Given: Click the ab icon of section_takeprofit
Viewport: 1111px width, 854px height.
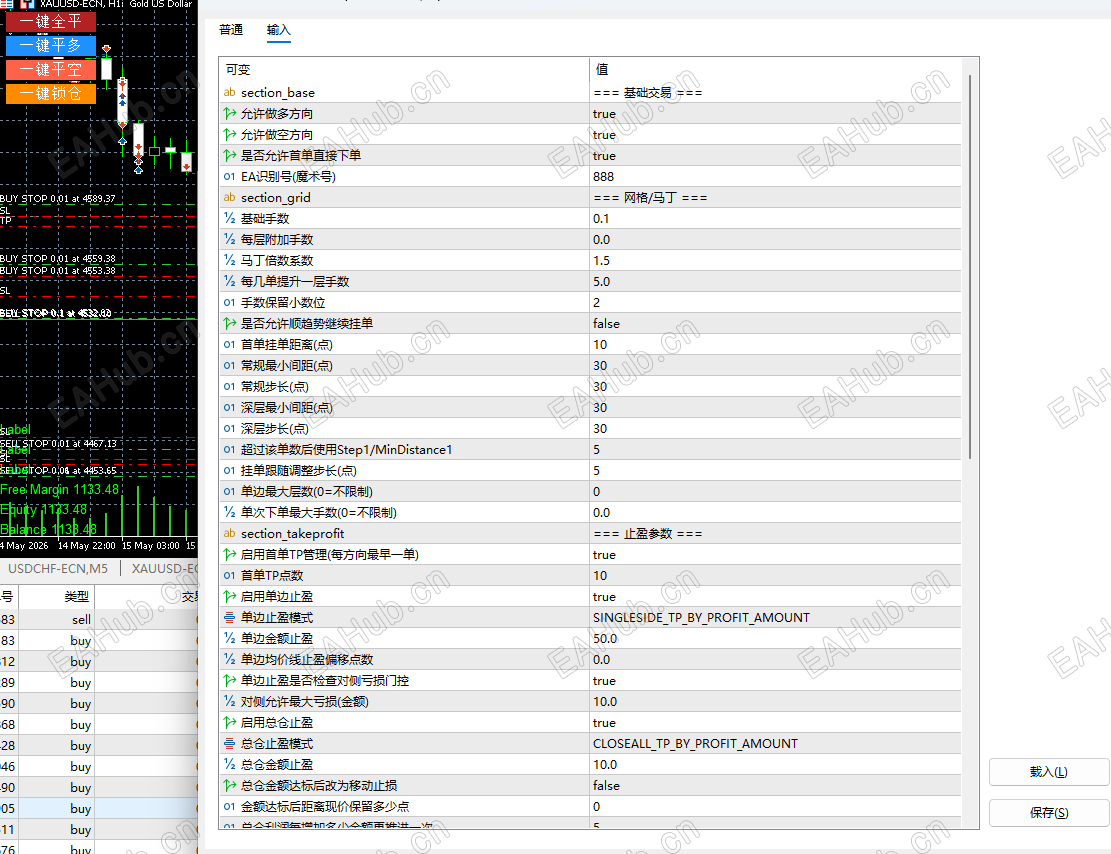Looking at the screenshot, I should coord(230,533).
